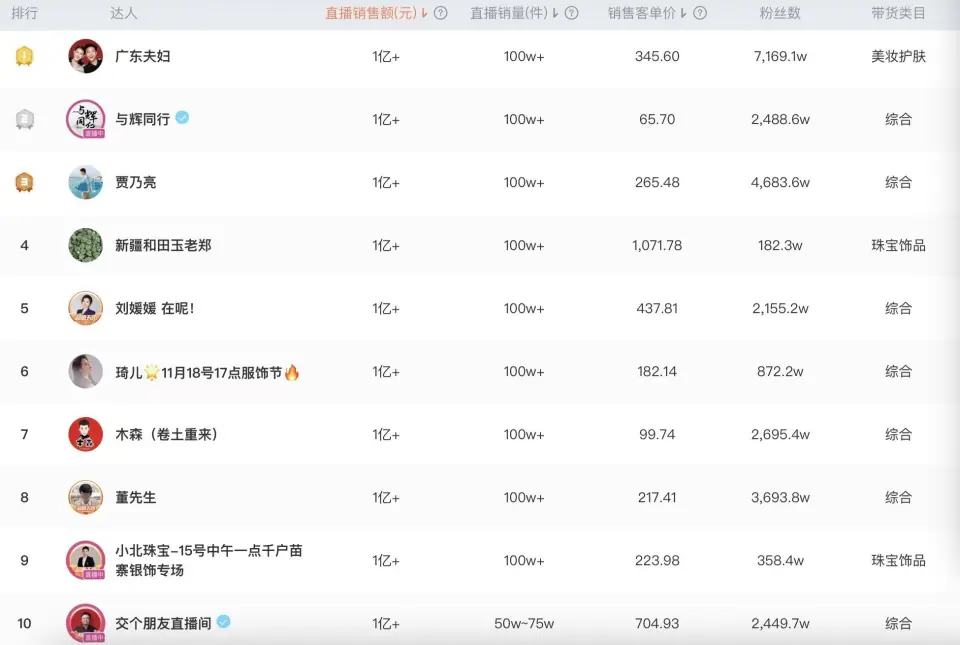Screen dimensions: 960x645
Task: Click verified badge next to 交个朋友直播间
Action: [224, 622]
